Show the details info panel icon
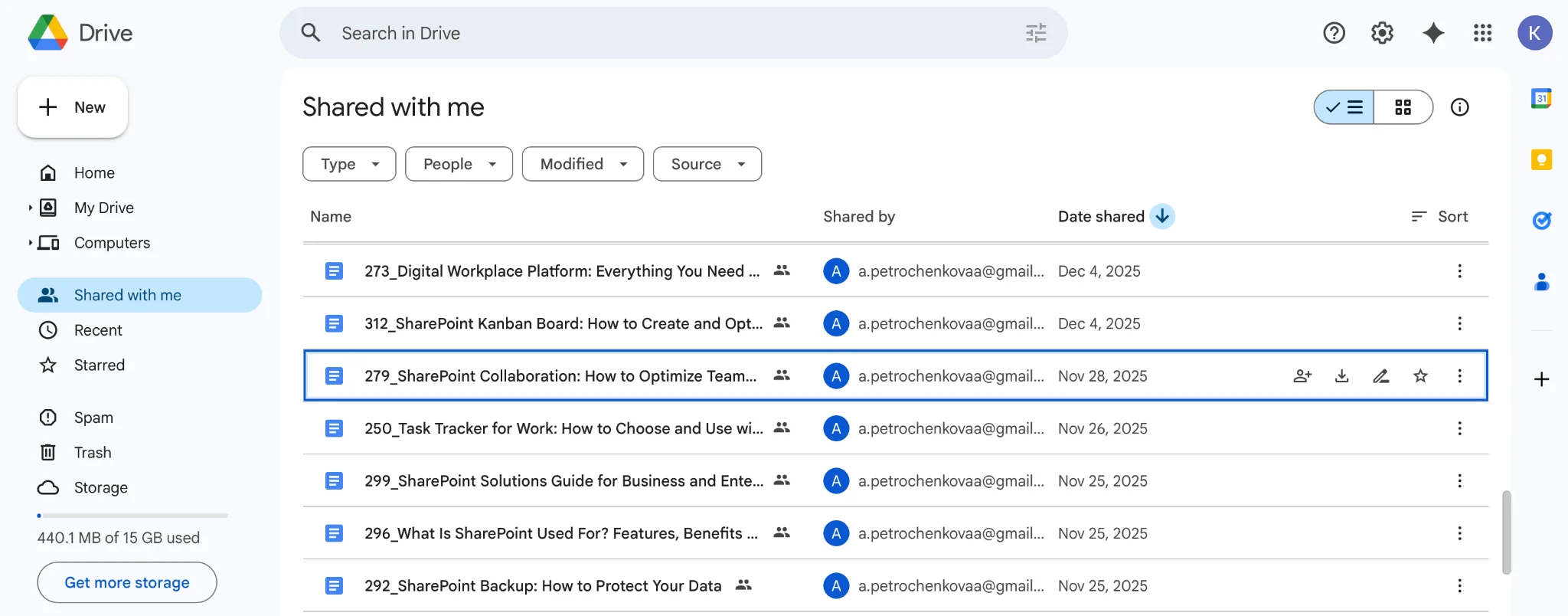This screenshot has height=616, width=1568. [1459, 107]
